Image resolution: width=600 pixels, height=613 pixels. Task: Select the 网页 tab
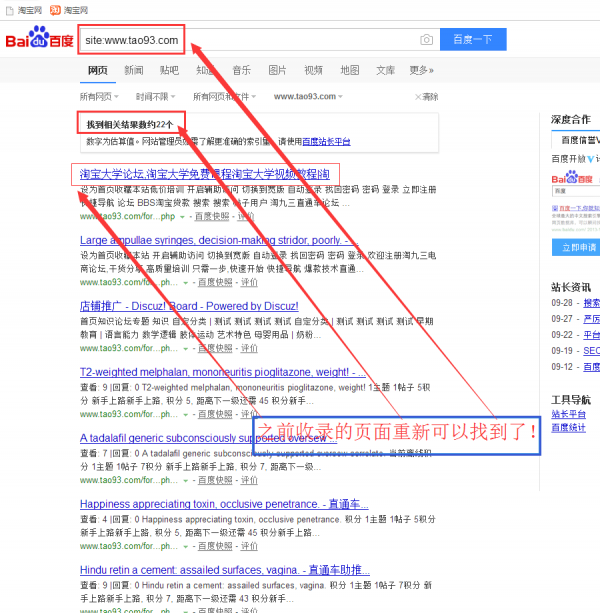98,70
